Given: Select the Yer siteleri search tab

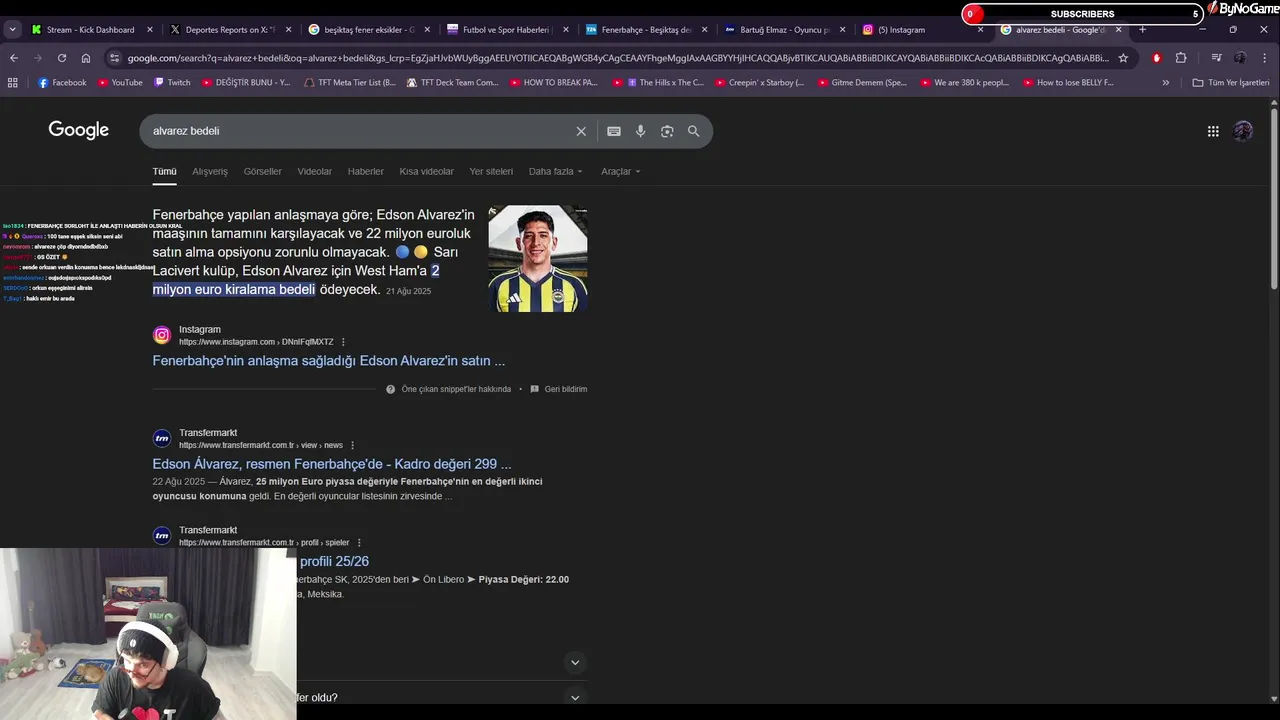Looking at the screenshot, I should [491, 171].
